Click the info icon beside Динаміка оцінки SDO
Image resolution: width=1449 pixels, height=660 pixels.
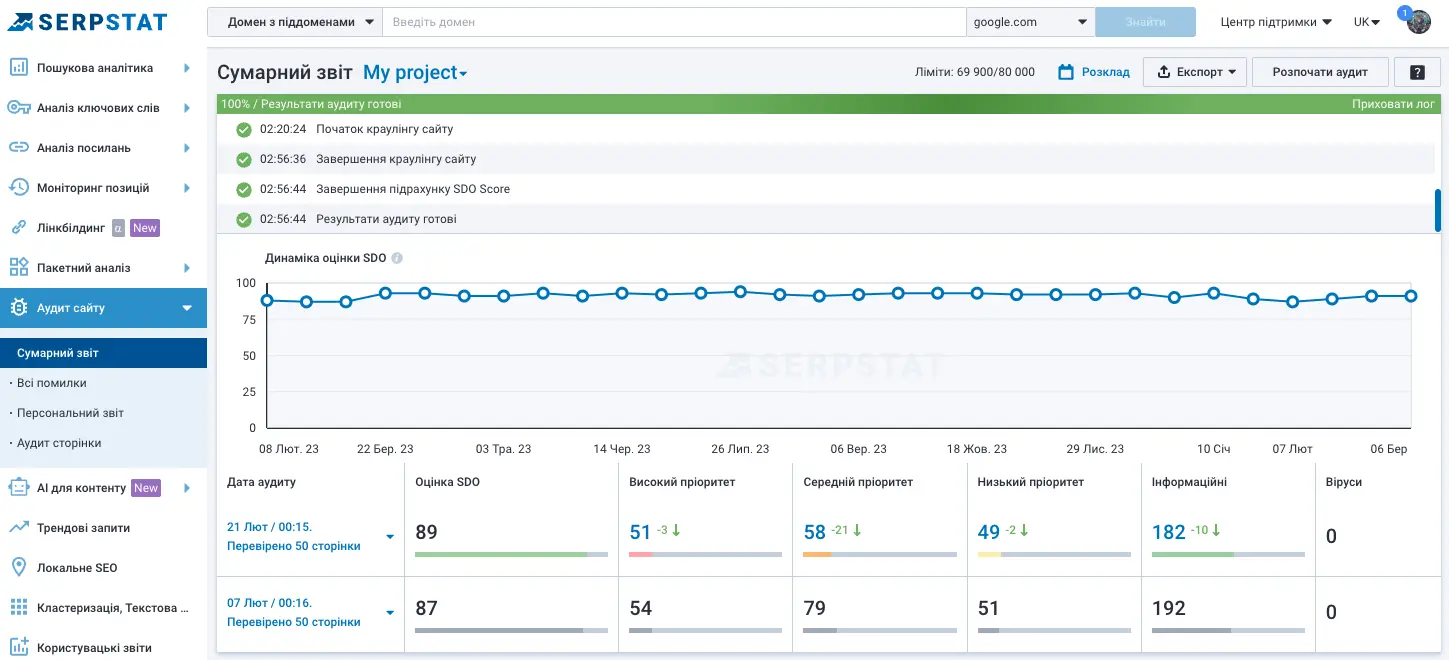tap(397, 258)
